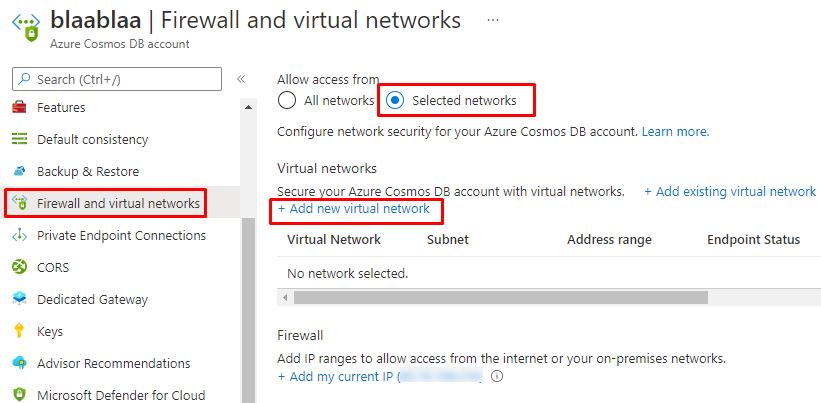Click the Advisor Recommendations icon
The width and height of the screenshot is (821, 403).
coord(19,363)
